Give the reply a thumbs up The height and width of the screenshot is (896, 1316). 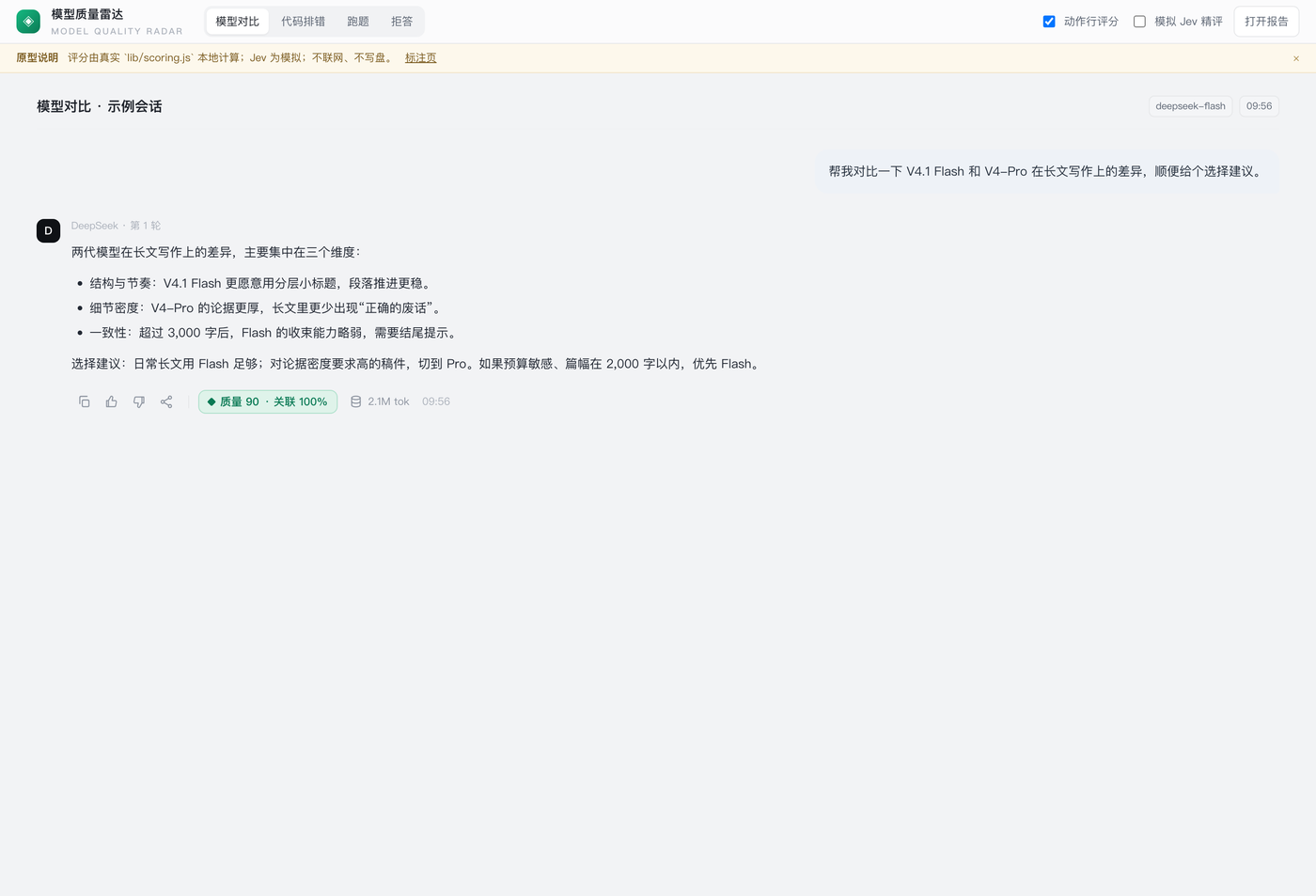point(111,401)
